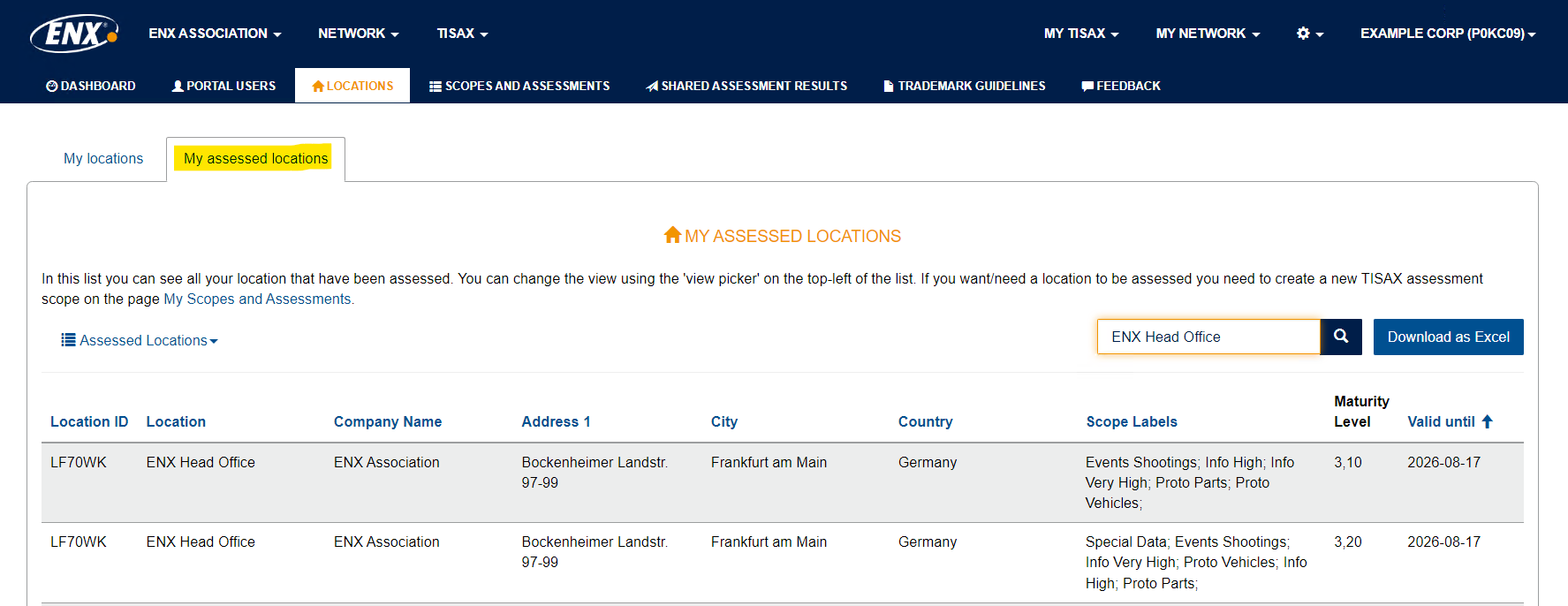Open Trademark Guidelines document icon
The width and height of the screenshot is (1568, 606).
coord(889,86)
